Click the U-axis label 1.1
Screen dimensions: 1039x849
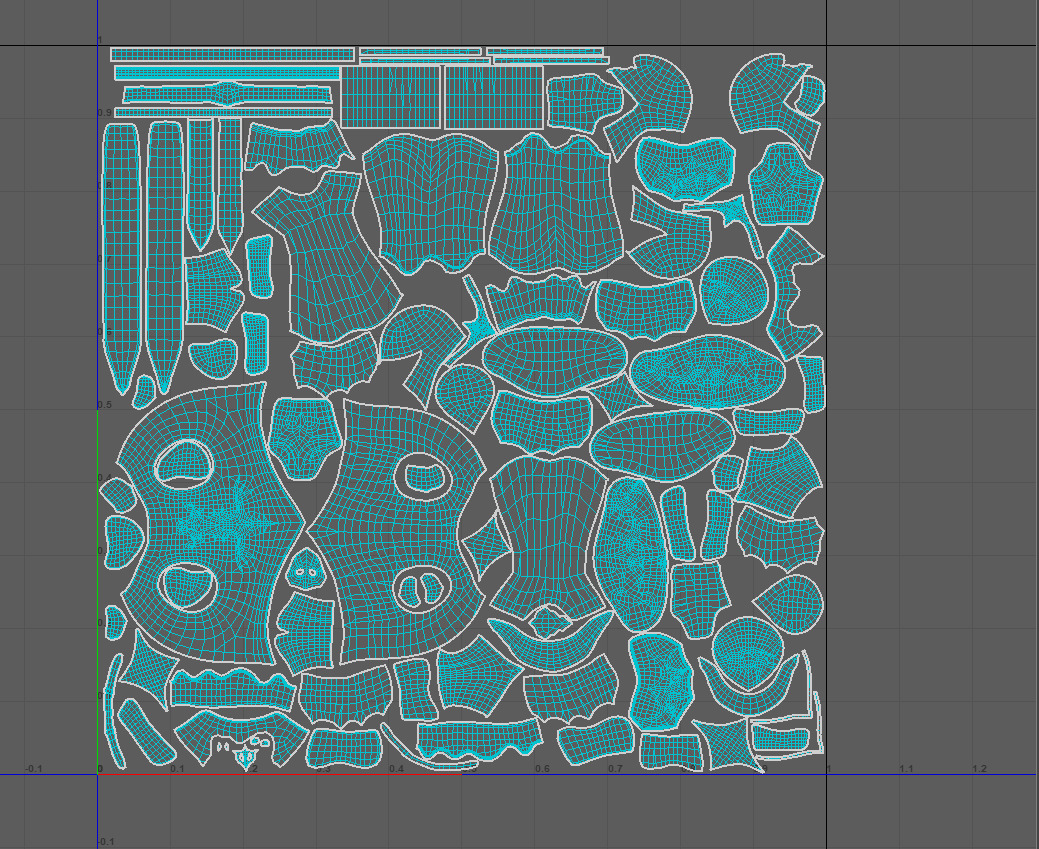906,769
